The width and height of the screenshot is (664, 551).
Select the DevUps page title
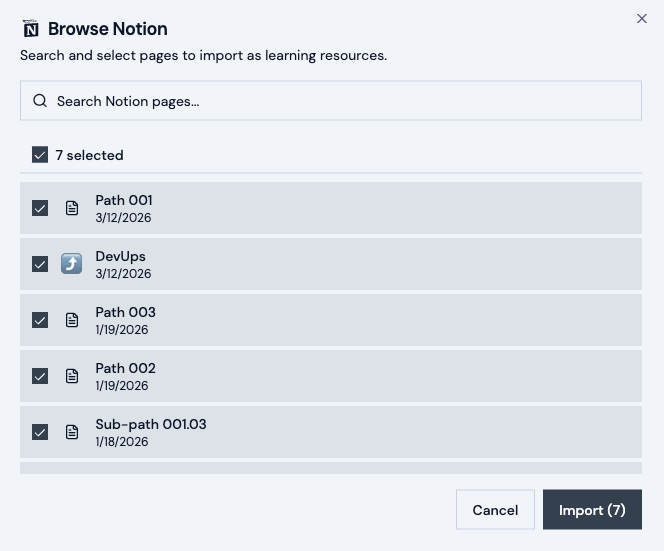click(120, 257)
